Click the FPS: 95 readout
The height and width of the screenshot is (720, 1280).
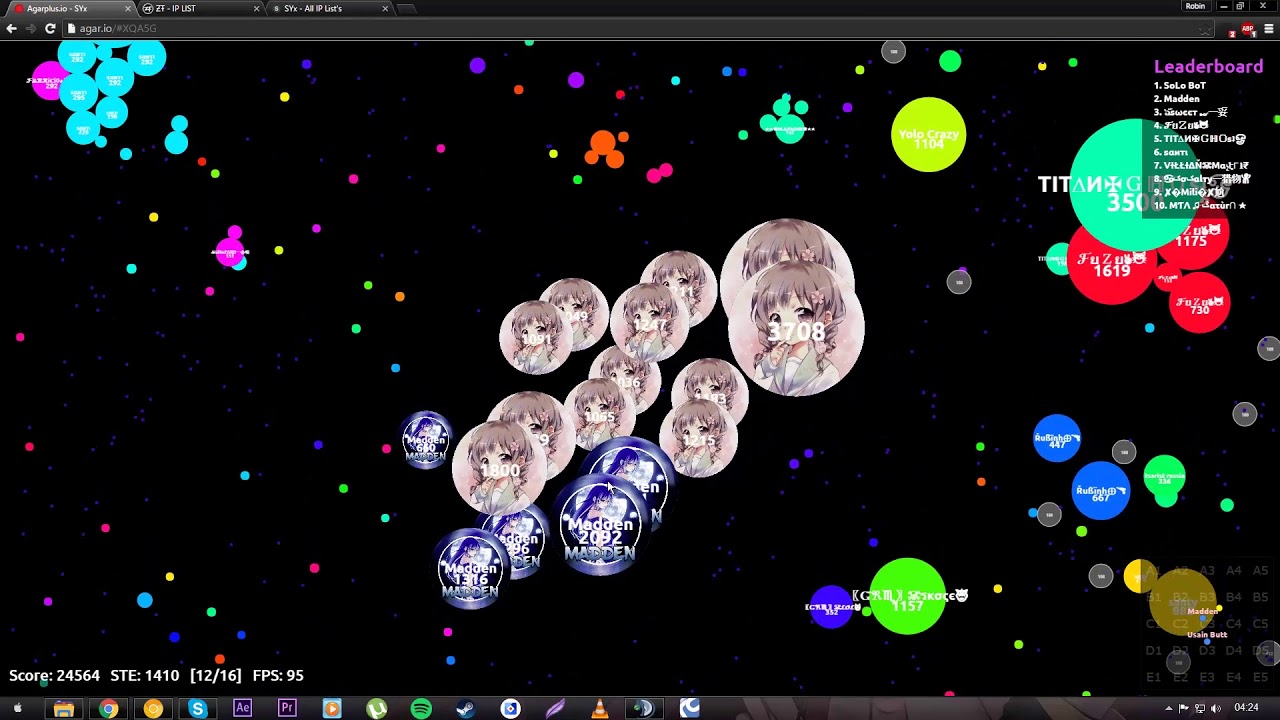pyautogui.click(x=278, y=675)
